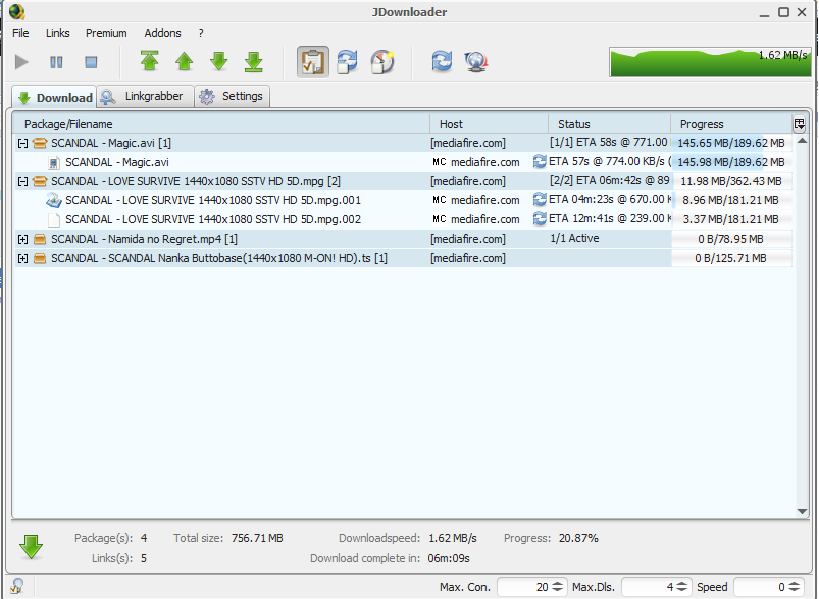Click the Magic.avi package folder icon
The height and width of the screenshot is (599, 819).
click(40, 143)
